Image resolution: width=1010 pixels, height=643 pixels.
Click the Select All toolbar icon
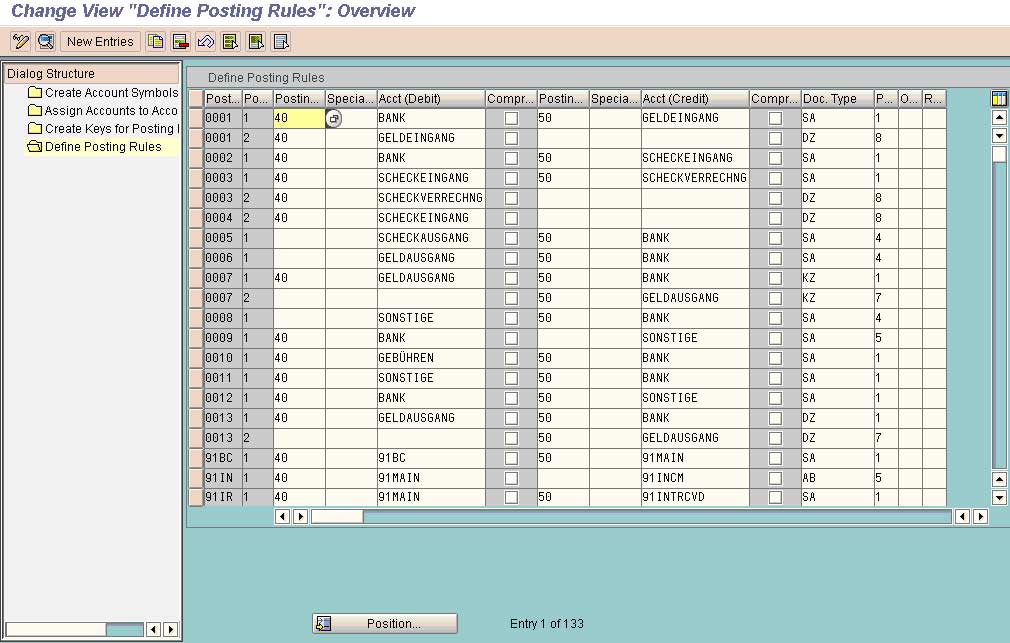tap(231, 42)
